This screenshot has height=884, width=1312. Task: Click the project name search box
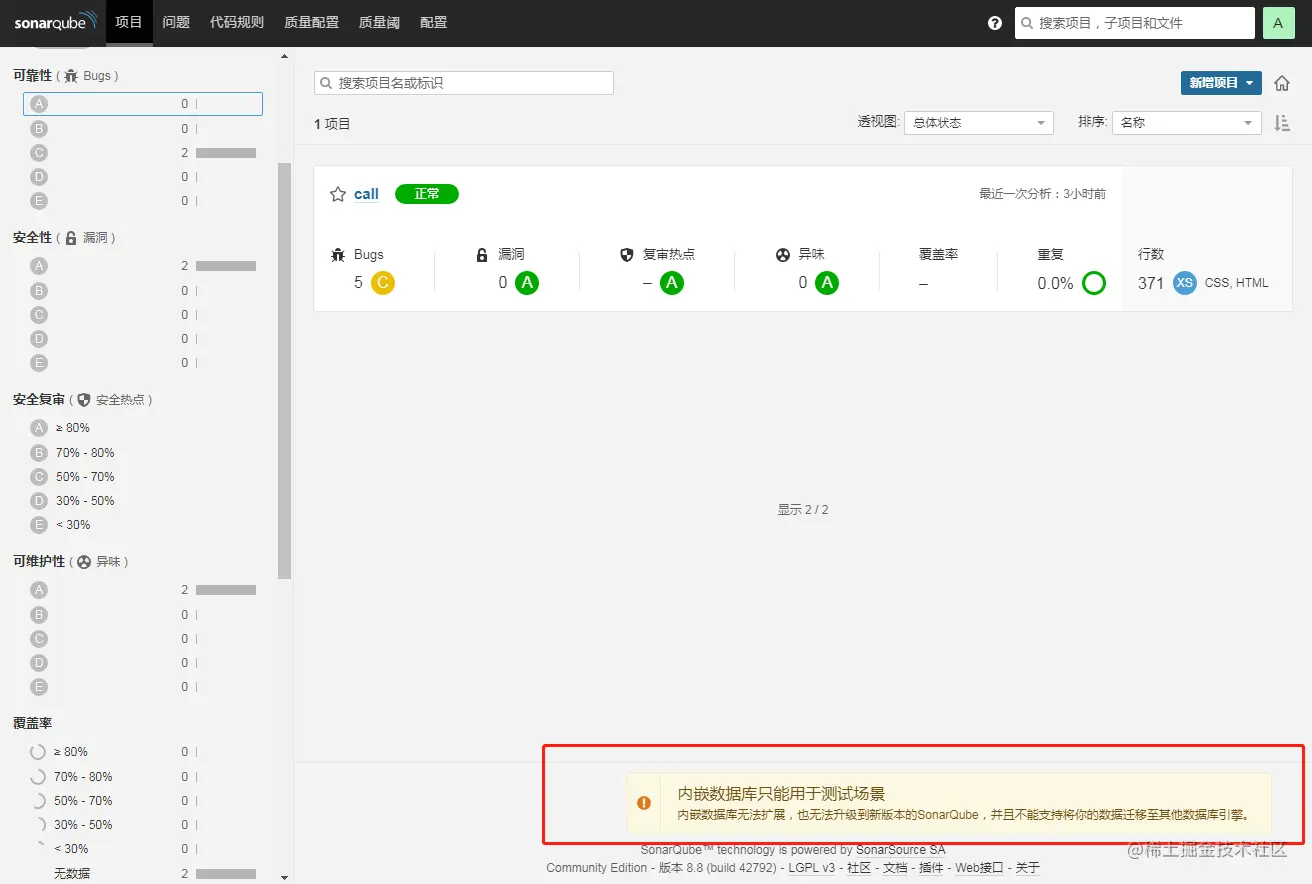point(464,83)
